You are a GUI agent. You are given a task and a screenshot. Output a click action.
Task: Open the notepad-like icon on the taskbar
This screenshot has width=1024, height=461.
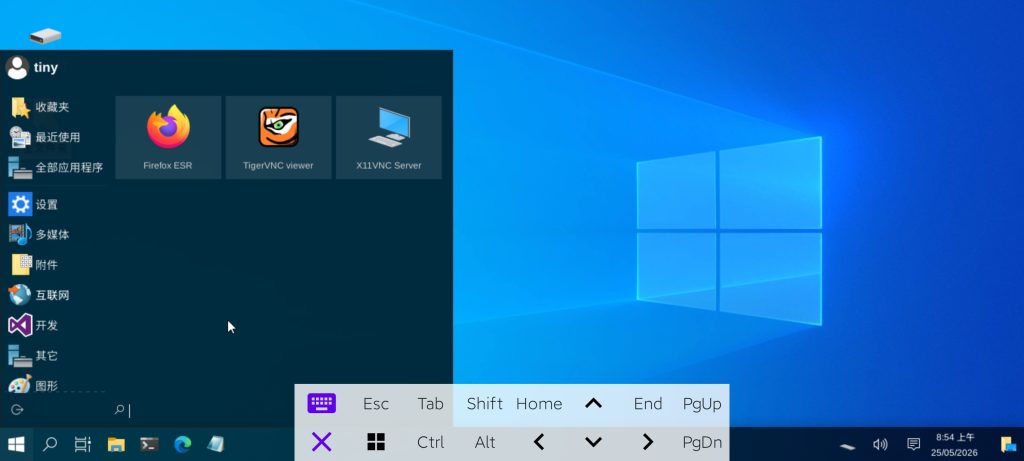tap(216, 445)
